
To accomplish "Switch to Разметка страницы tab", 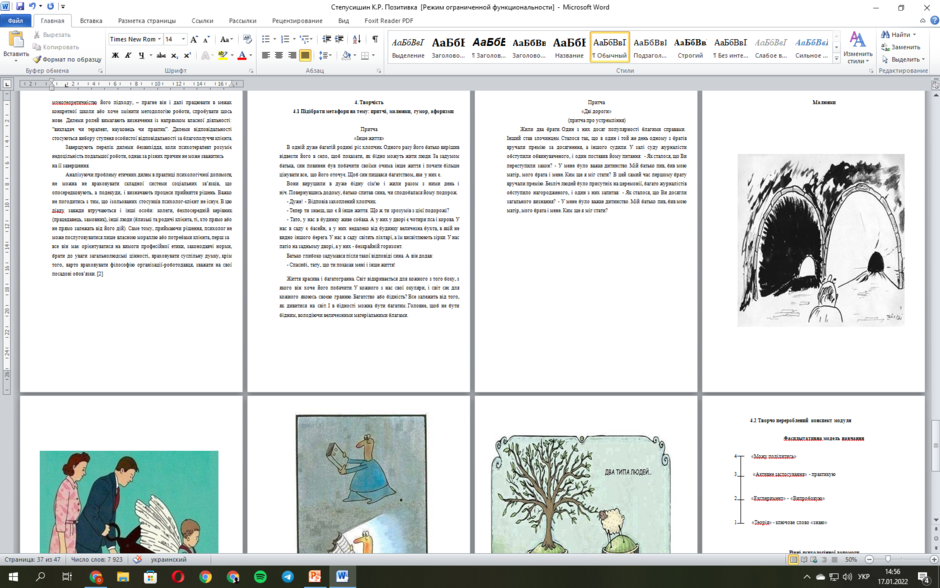I will tap(147, 20).
